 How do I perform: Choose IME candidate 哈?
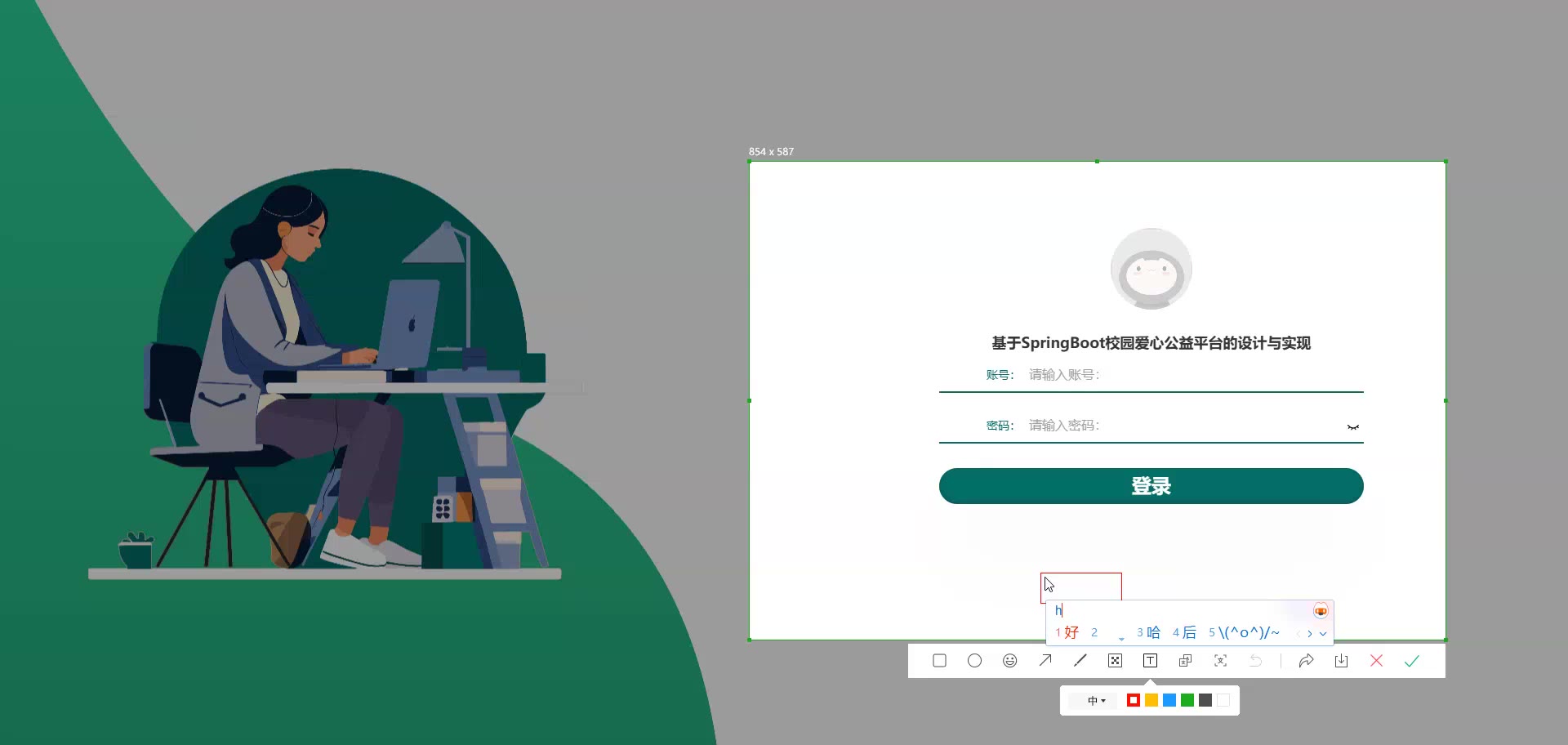pyautogui.click(x=1149, y=632)
